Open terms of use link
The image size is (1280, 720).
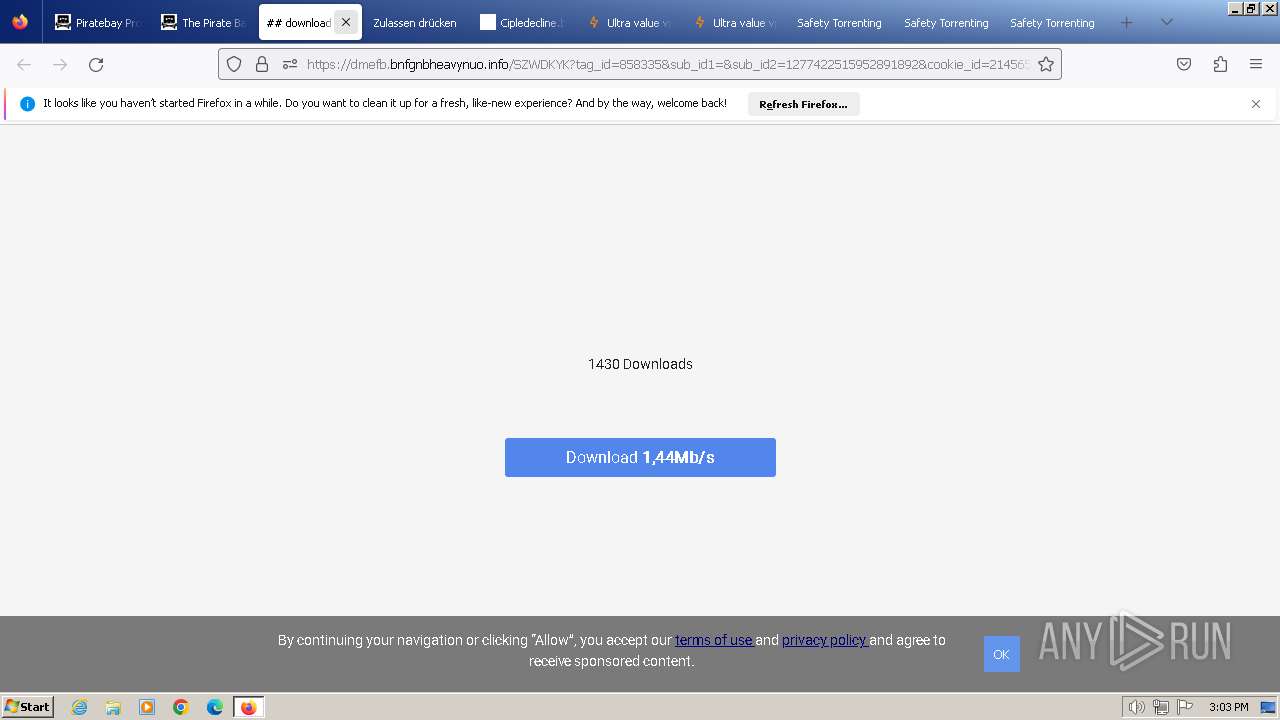[x=713, y=640]
